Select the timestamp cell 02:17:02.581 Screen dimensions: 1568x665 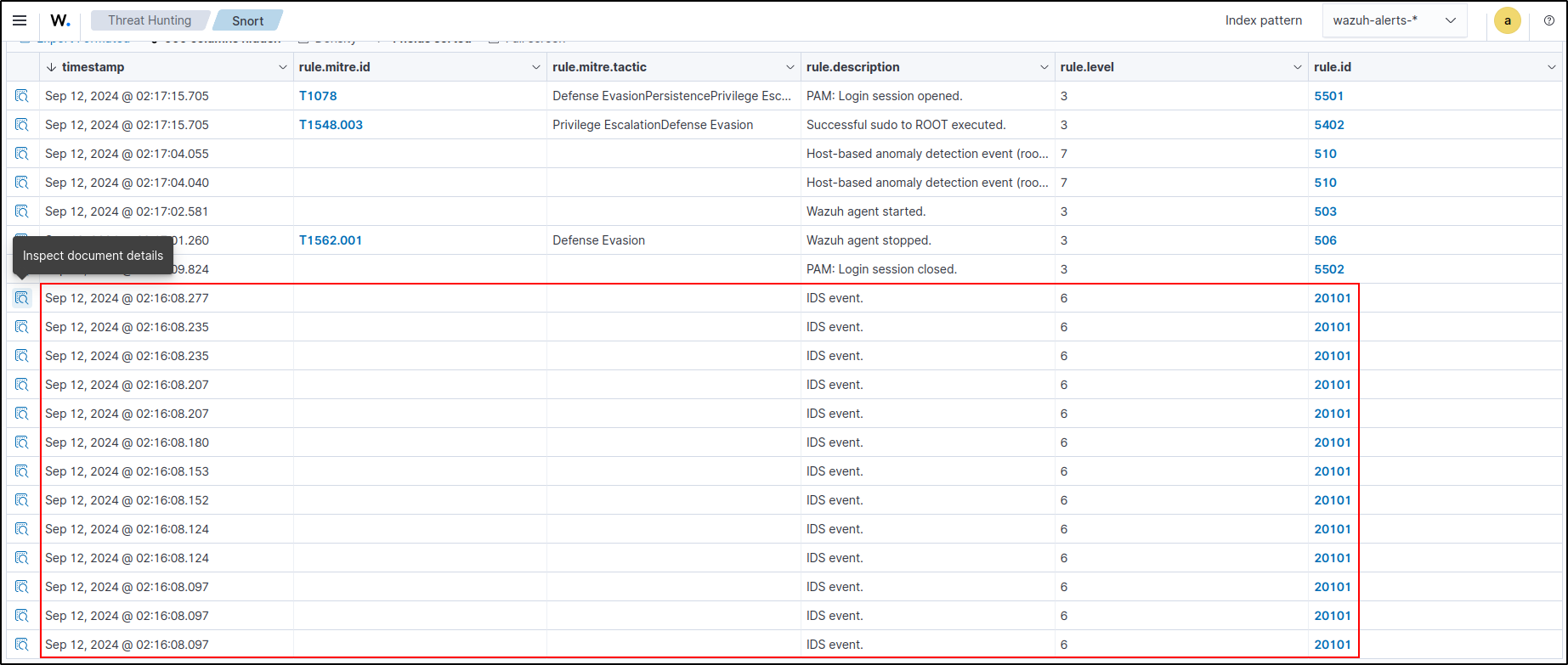click(x=167, y=211)
